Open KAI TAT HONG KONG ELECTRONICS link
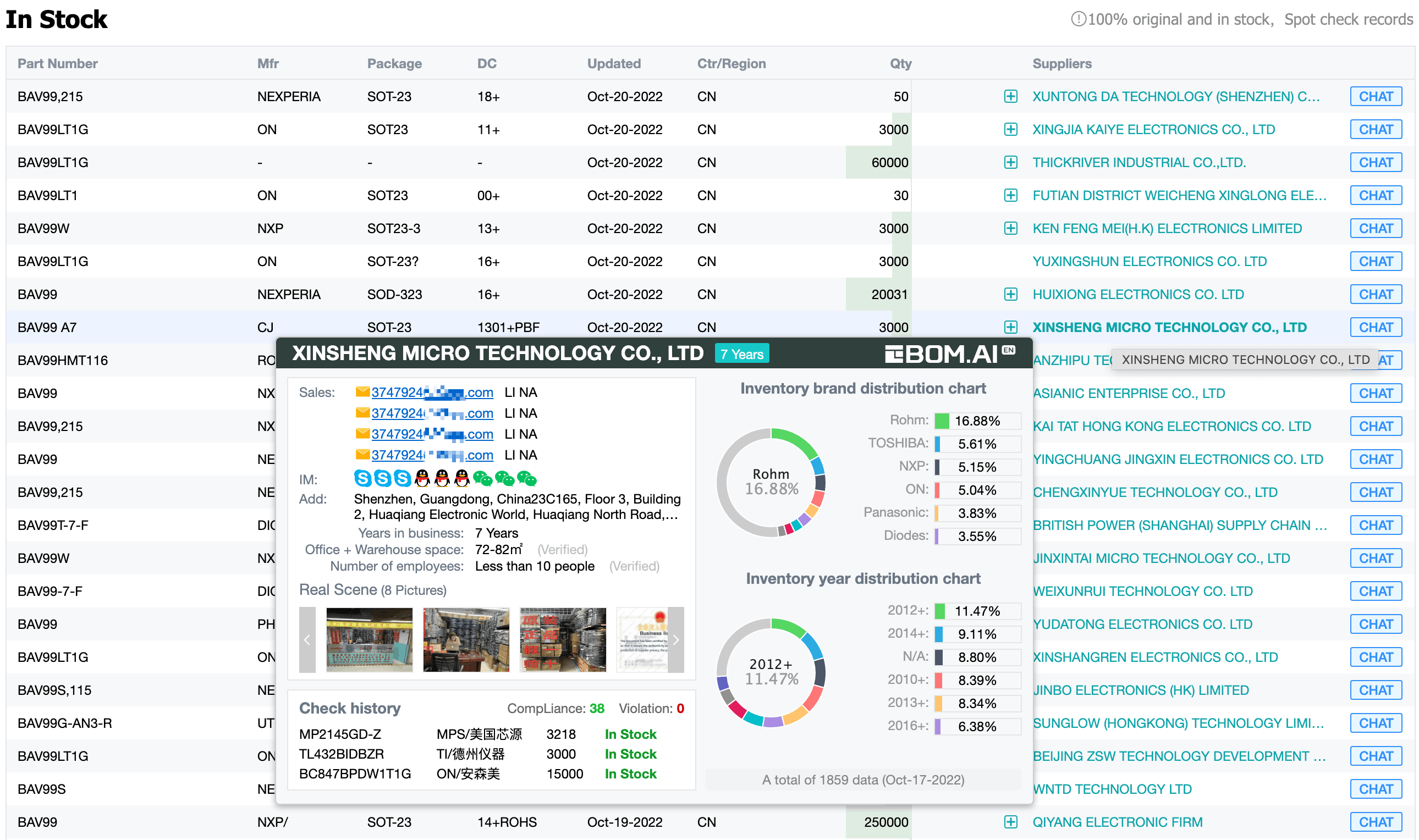1419x840 pixels. pos(1171,426)
